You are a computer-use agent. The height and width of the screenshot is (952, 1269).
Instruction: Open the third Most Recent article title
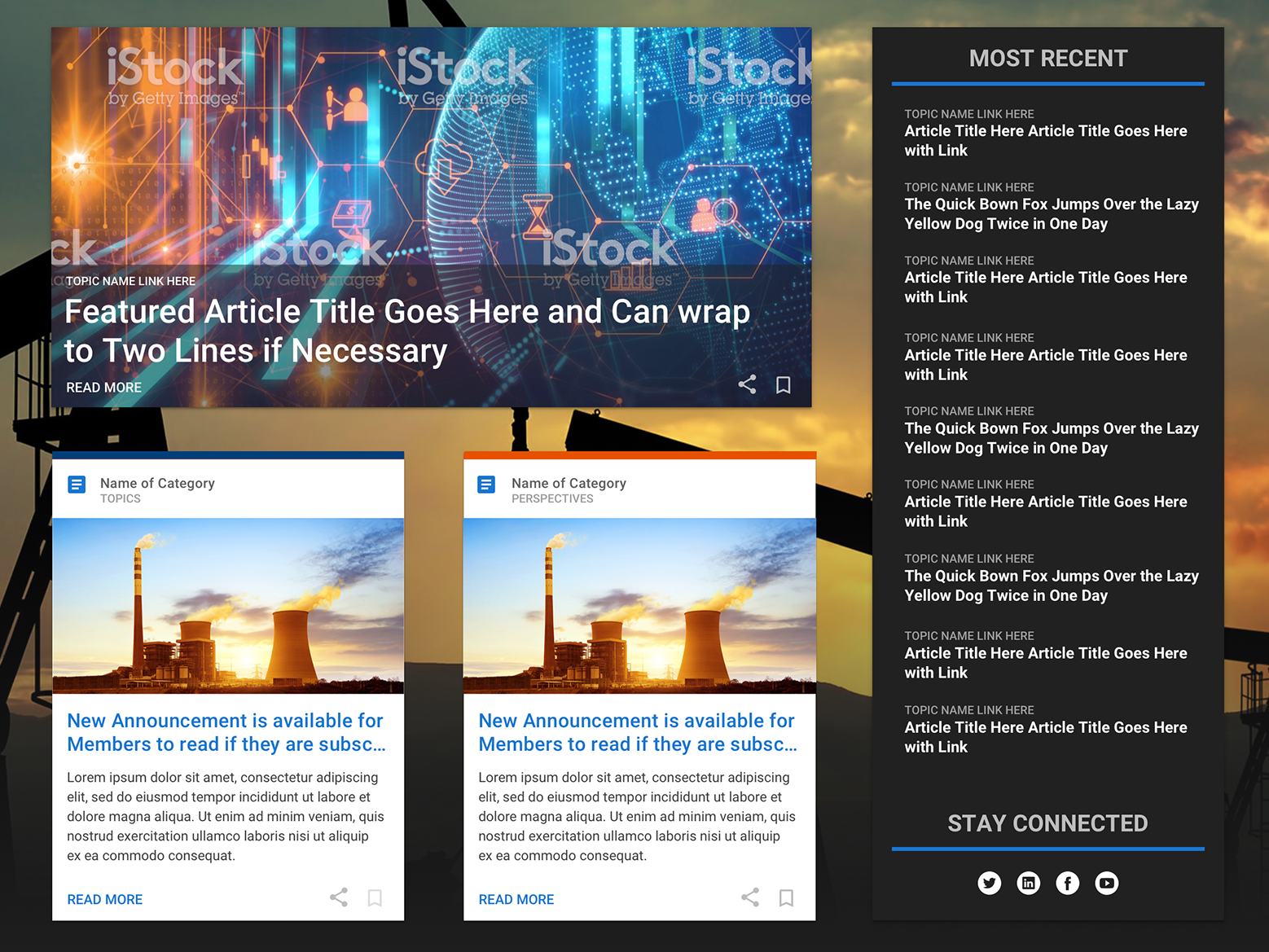(x=1046, y=287)
